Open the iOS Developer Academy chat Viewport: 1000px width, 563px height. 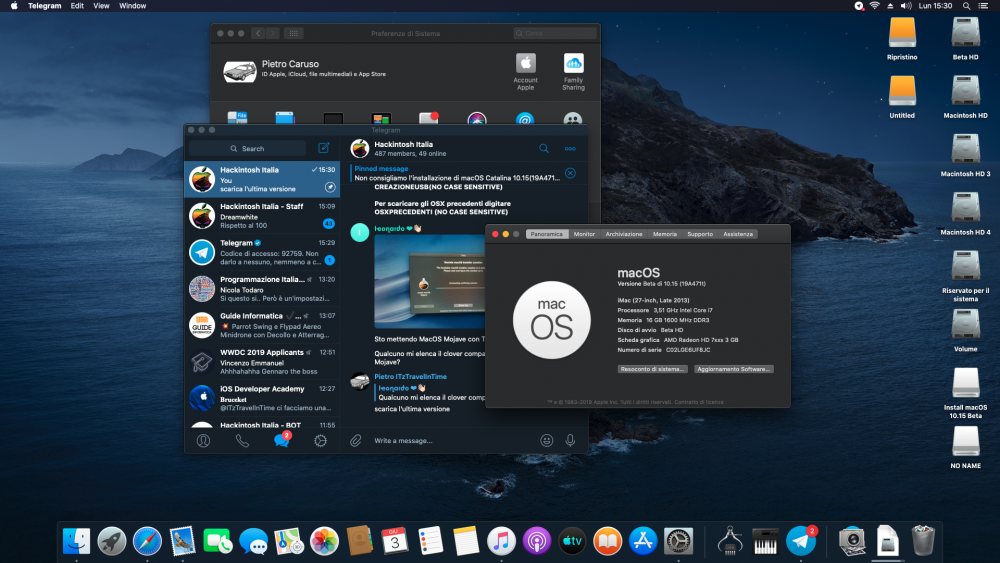tap(262, 397)
